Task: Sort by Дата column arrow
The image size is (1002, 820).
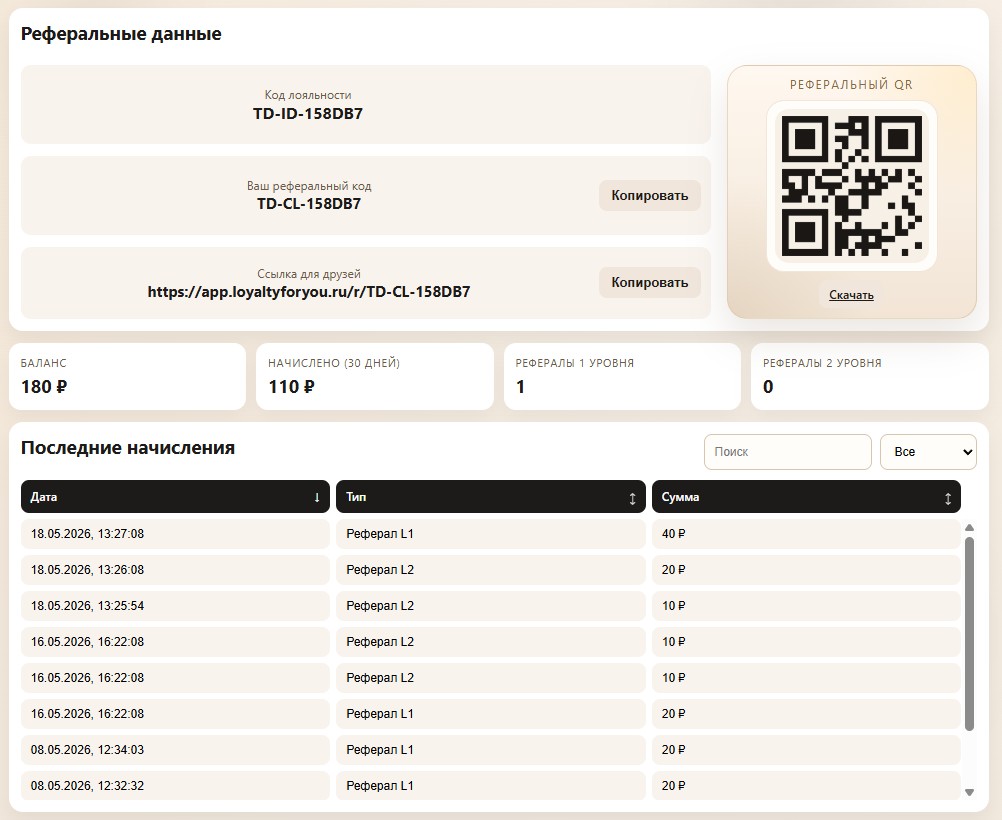Action: (x=317, y=497)
